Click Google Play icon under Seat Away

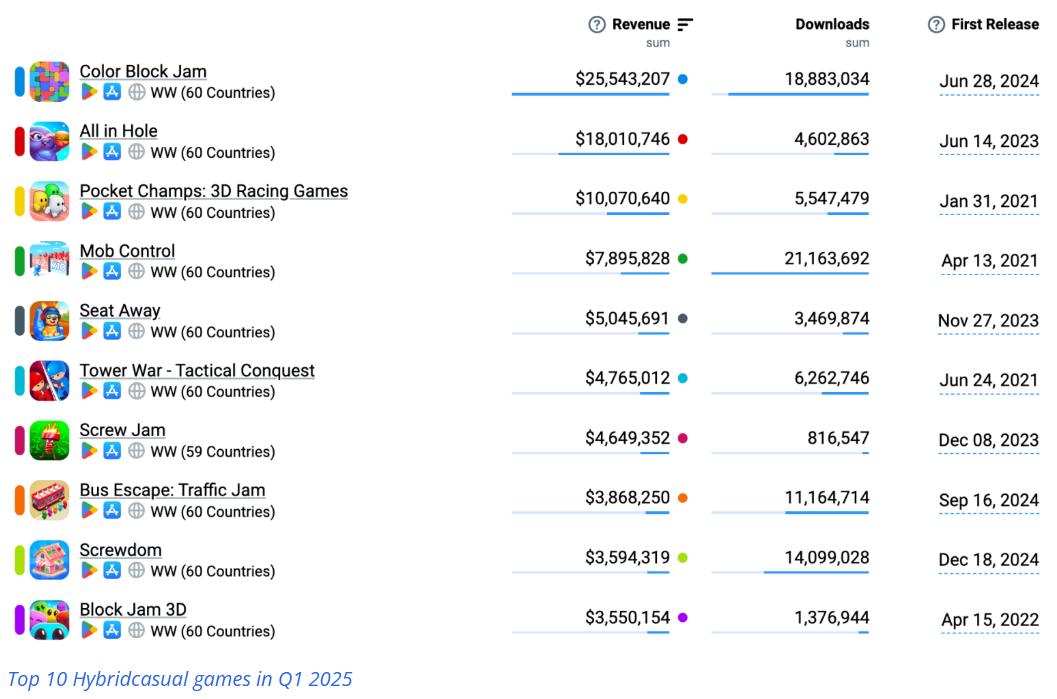[x=89, y=332]
